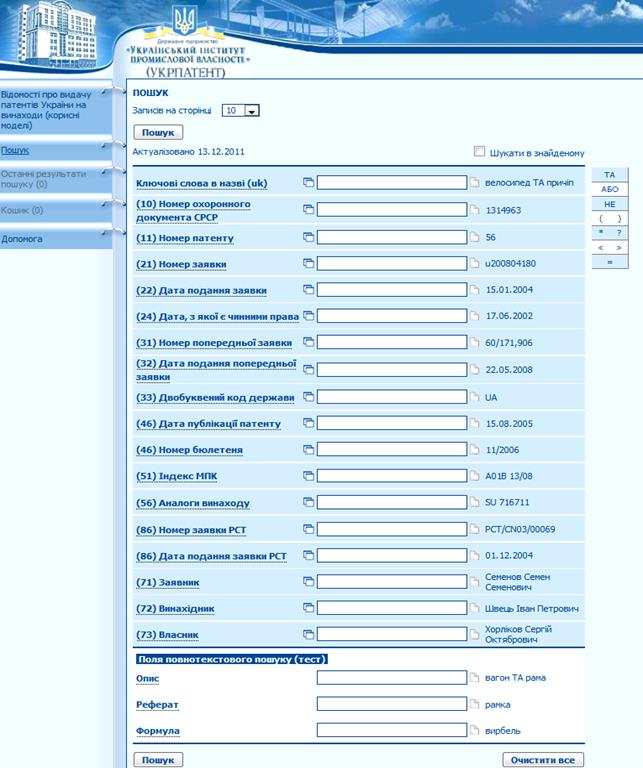Click the example page icon next to 'вагон ТА рама'

pyautogui.click(x=475, y=678)
